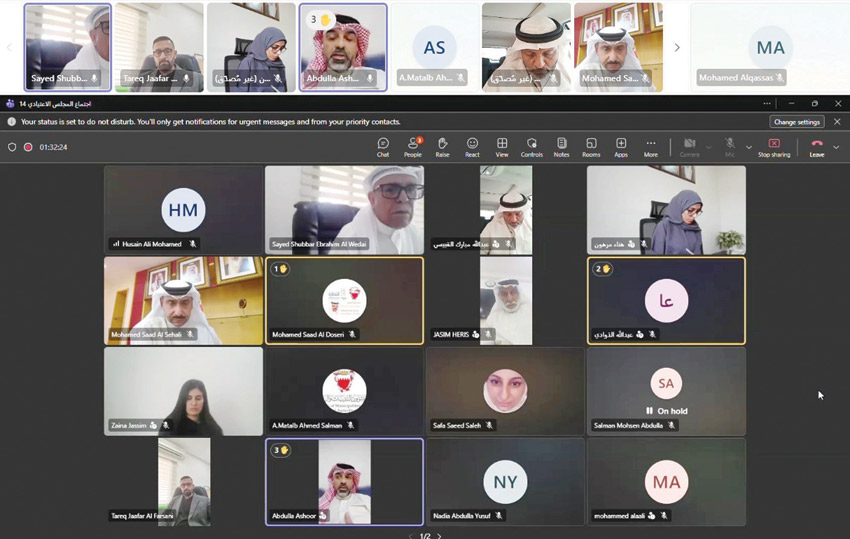Expand the arrow next to Leave

click(836, 147)
